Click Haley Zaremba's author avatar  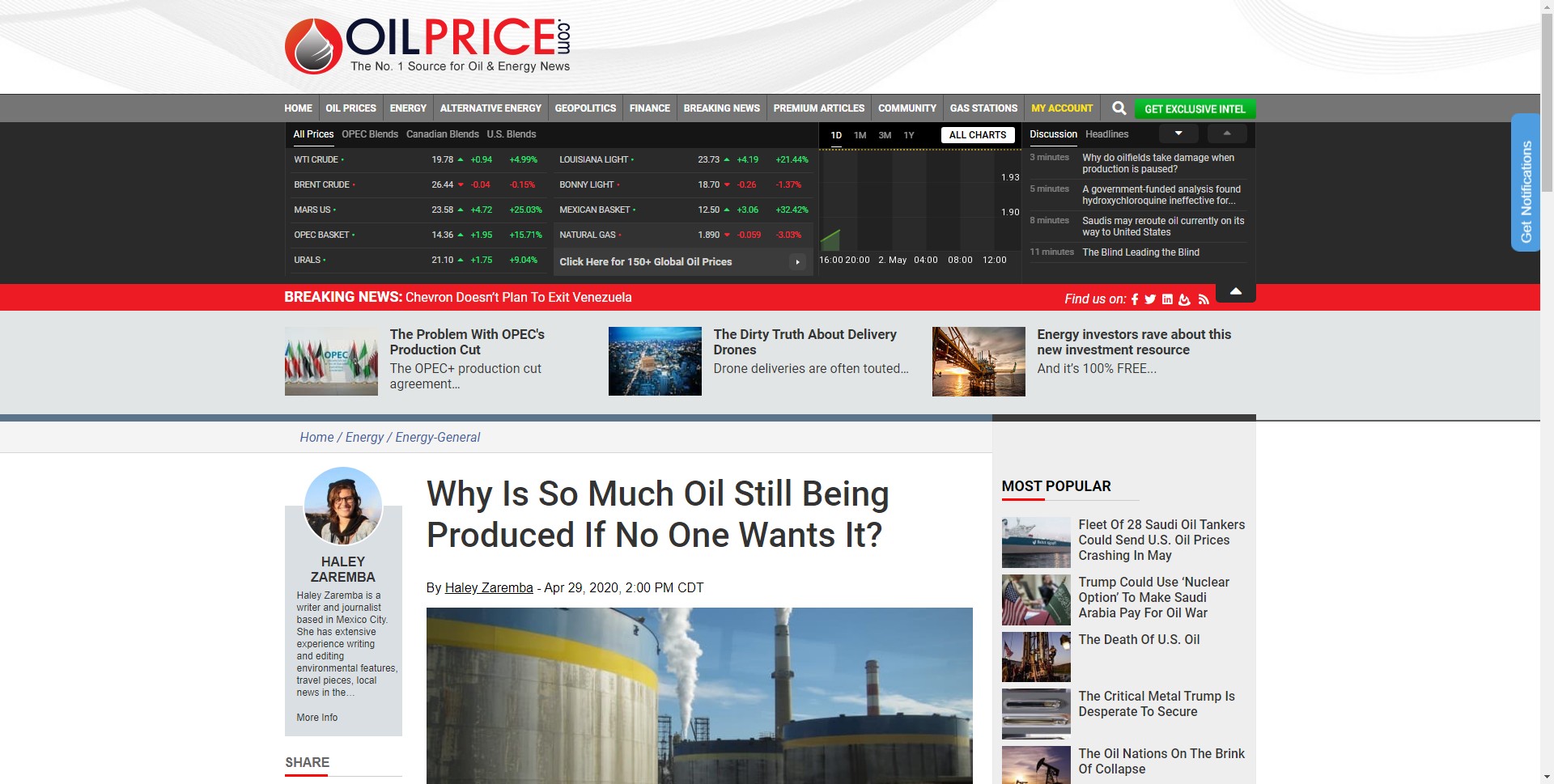click(x=343, y=506)
